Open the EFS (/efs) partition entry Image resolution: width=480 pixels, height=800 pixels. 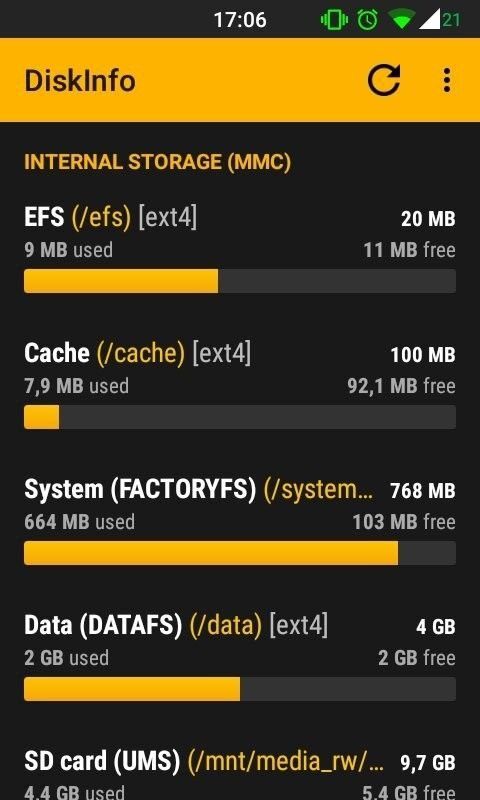click(x=240, y=250)
